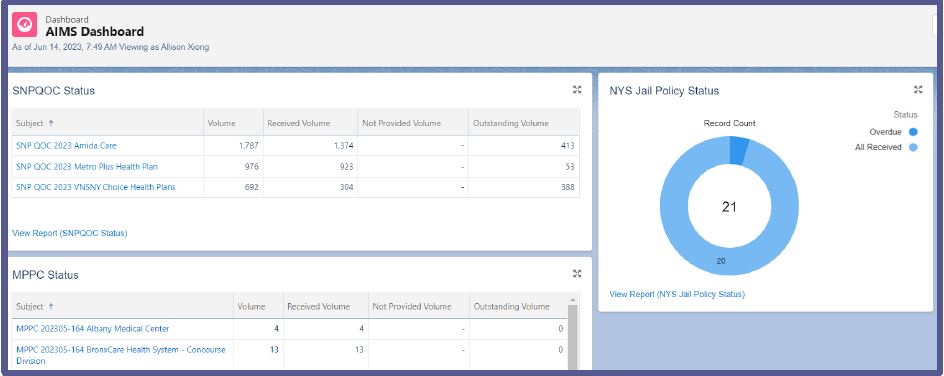Click VNSNY received value 304
Image resolution: width=944 pixels, height=376 pixels.
(346, 187)
